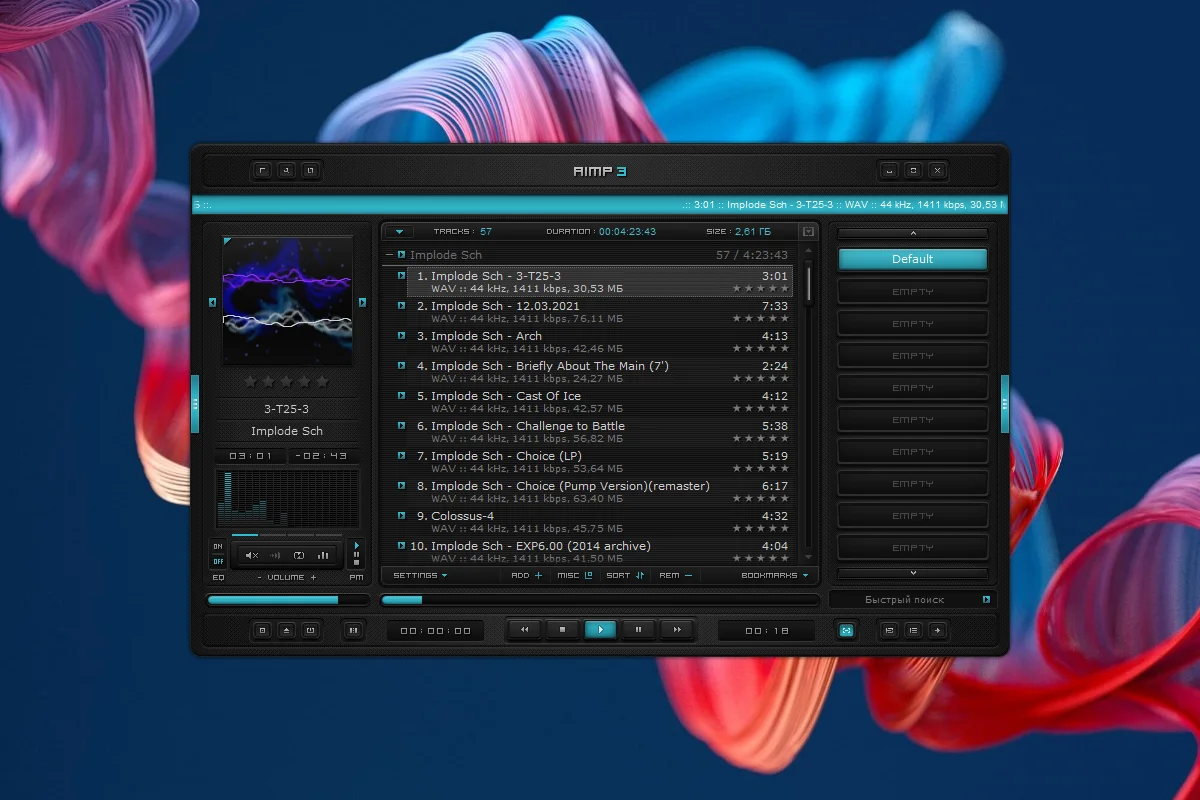
Task: Show the previous album art with left arrow
Action: tap(212, 302)
